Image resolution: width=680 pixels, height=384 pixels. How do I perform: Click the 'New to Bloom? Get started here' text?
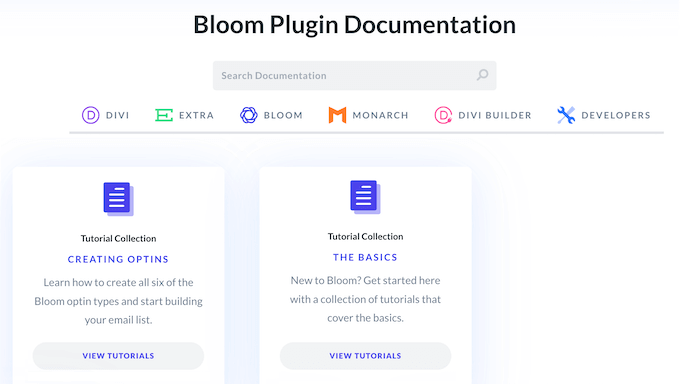pyautogui.click(x=365, y=299)
